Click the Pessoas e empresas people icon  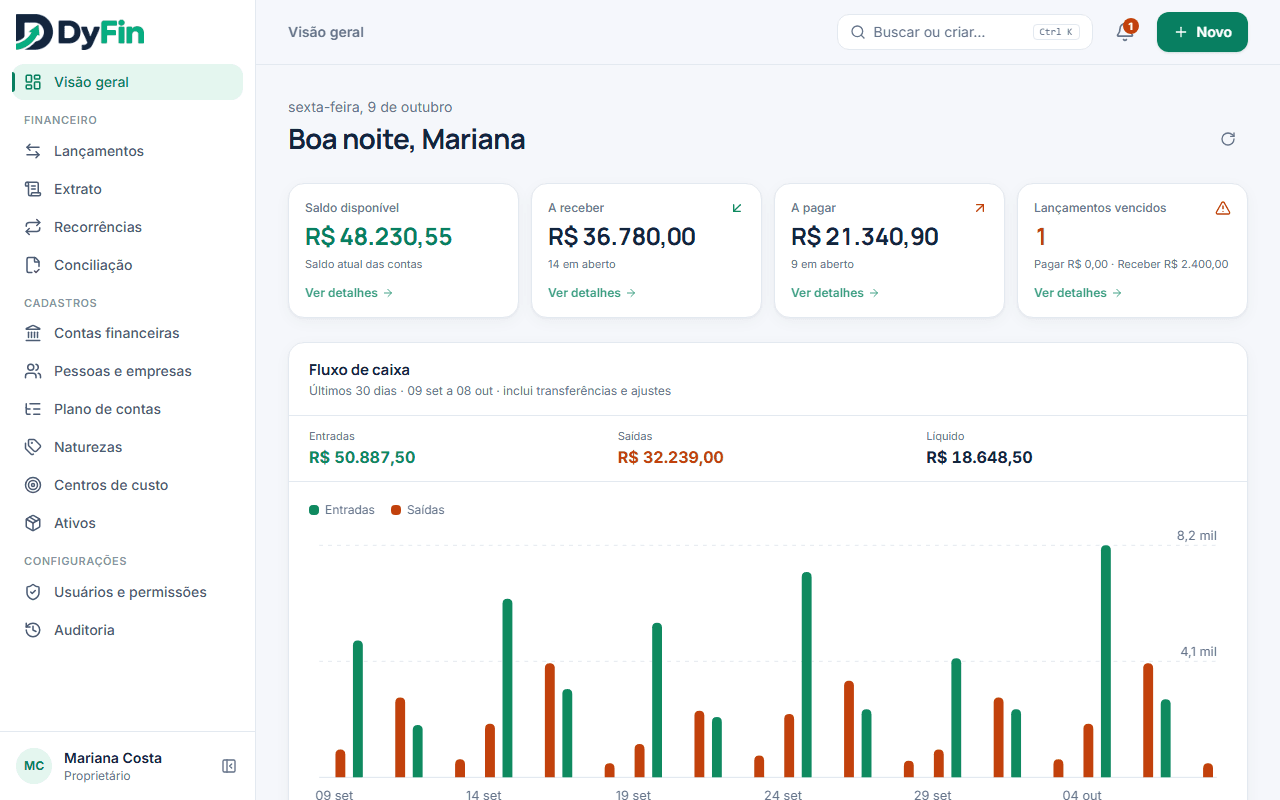(33, 371)
